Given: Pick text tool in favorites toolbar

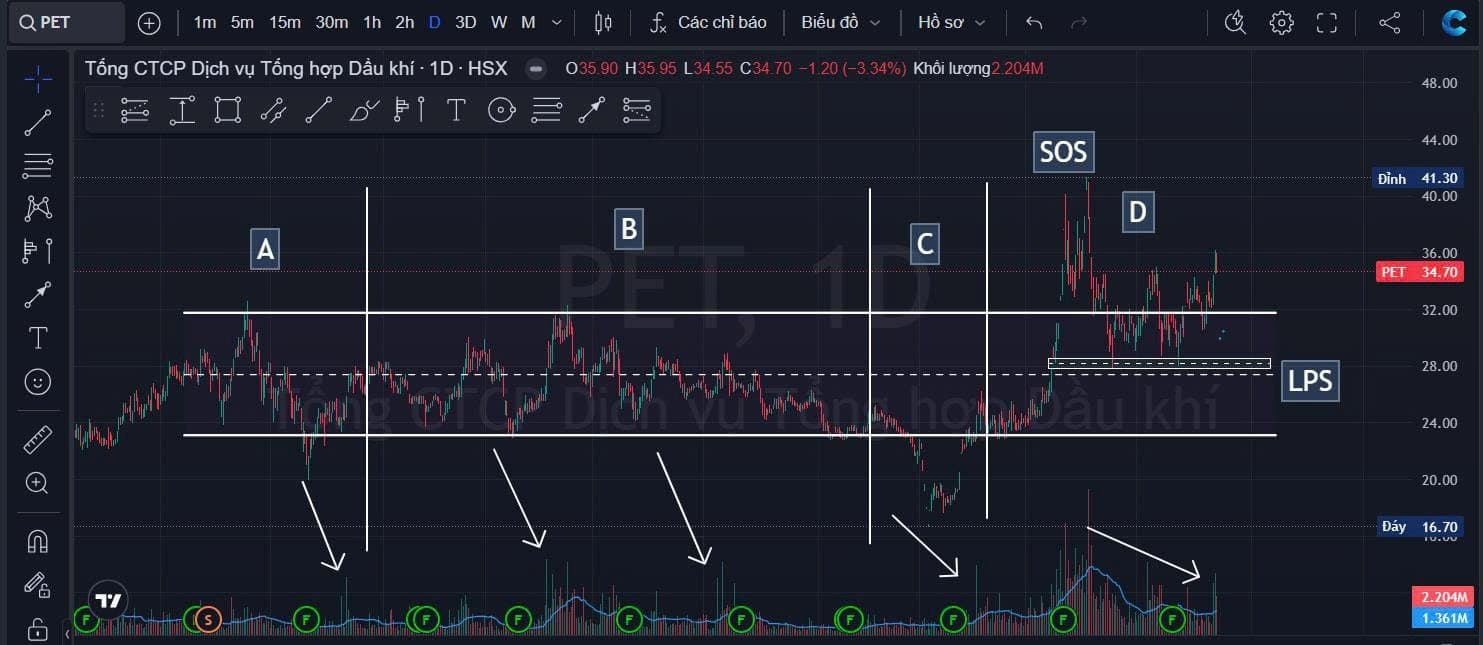Looking at the screenshot, I should coord(456,109).
